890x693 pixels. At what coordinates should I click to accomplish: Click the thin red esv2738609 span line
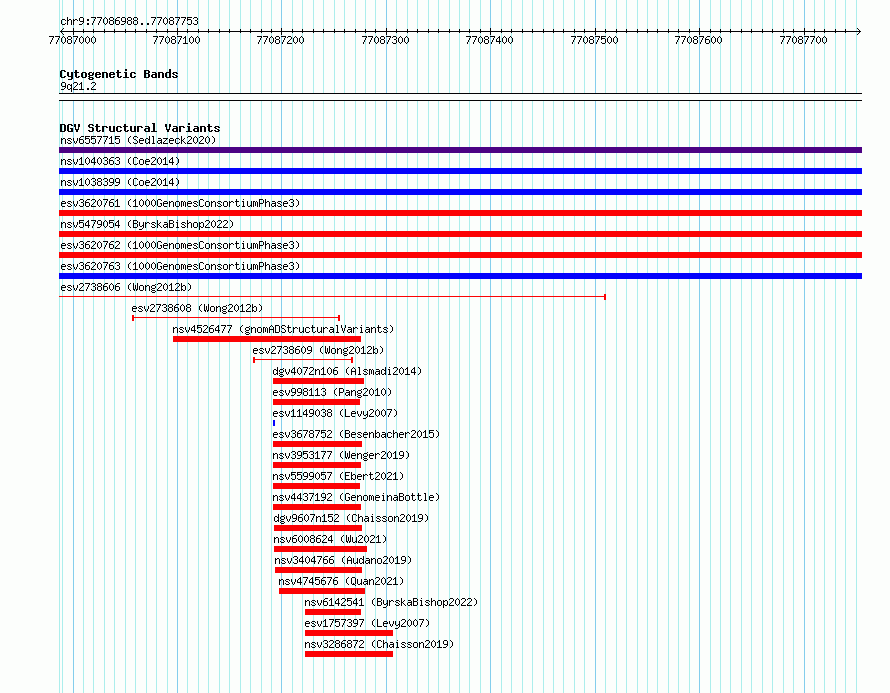pos(303,360)
